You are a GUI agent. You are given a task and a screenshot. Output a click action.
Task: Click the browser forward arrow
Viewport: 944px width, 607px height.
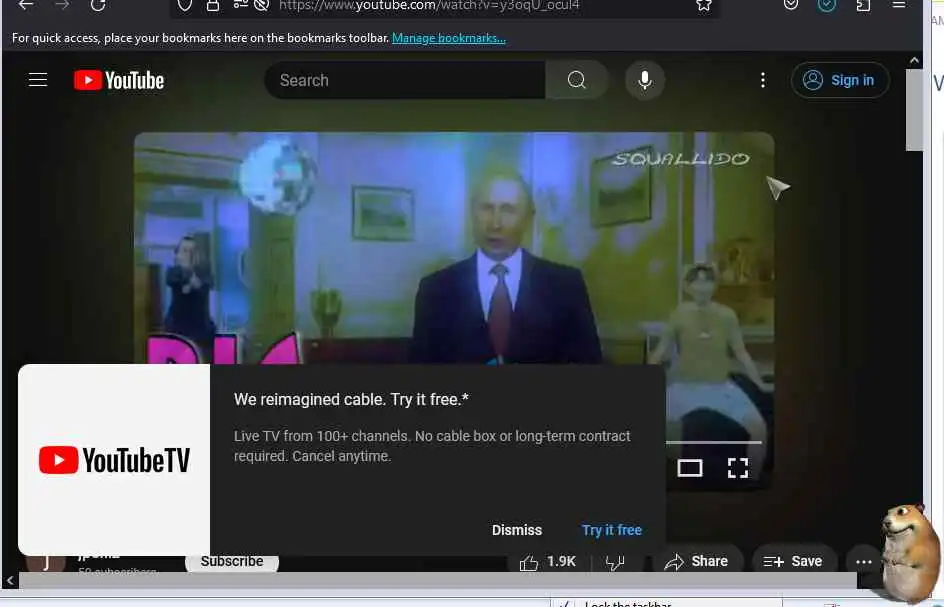[x=62, y=5]
